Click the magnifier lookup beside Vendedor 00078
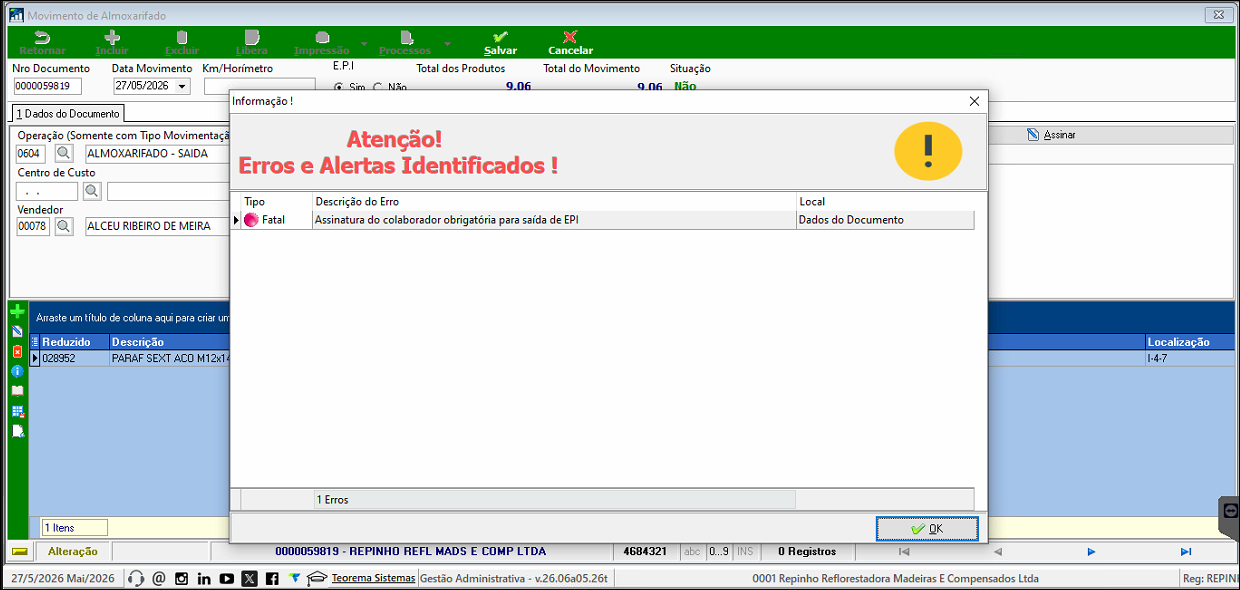The width and height of the screenshot is (1240, 590). (x=63, y=227)
